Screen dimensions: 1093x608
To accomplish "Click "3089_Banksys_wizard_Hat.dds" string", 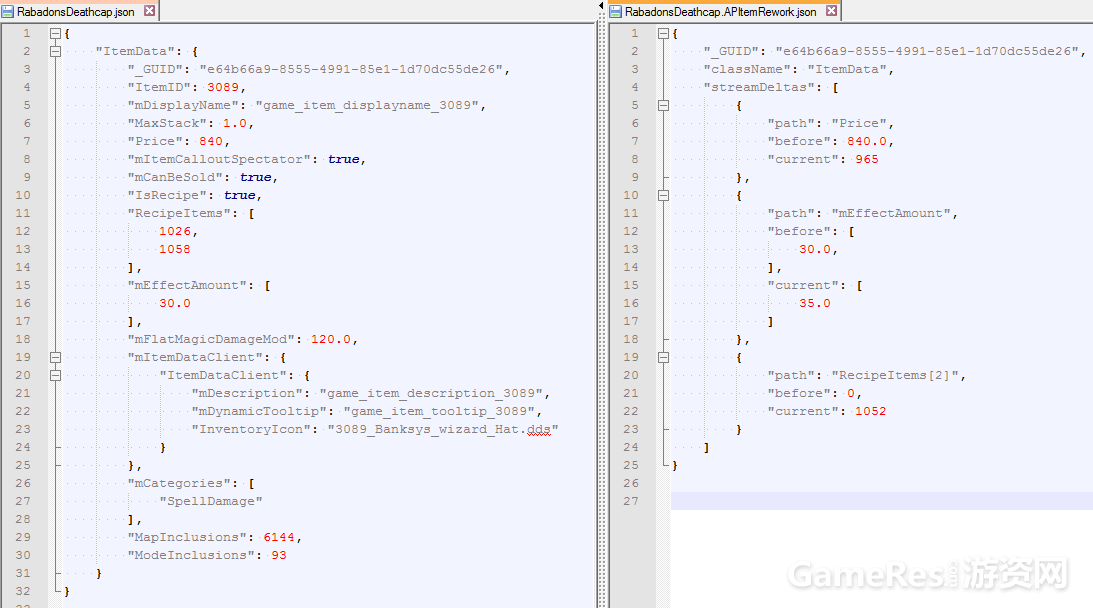I will coord(443,430).
